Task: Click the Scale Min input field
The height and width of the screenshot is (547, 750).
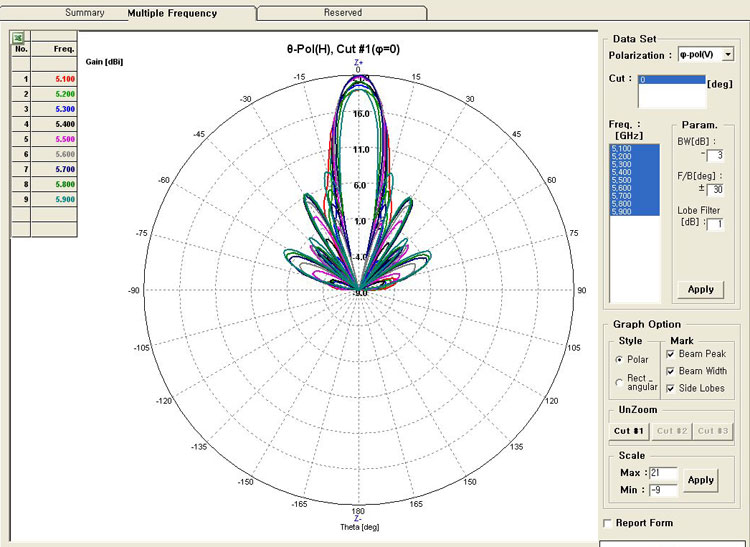Action: coord(663,490)
